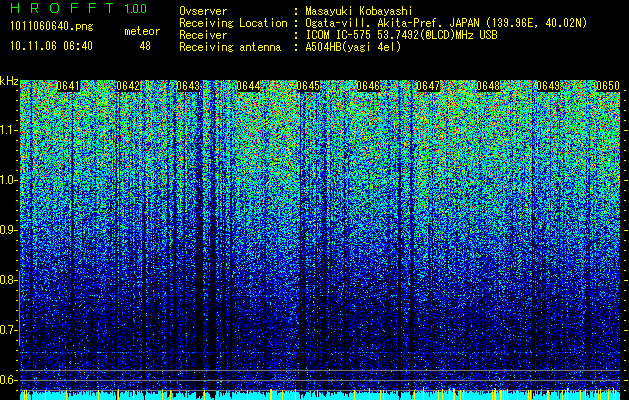Click the 0641 time marker label
629x400 pixels.
pyautogui.click(x=68, y=86)
